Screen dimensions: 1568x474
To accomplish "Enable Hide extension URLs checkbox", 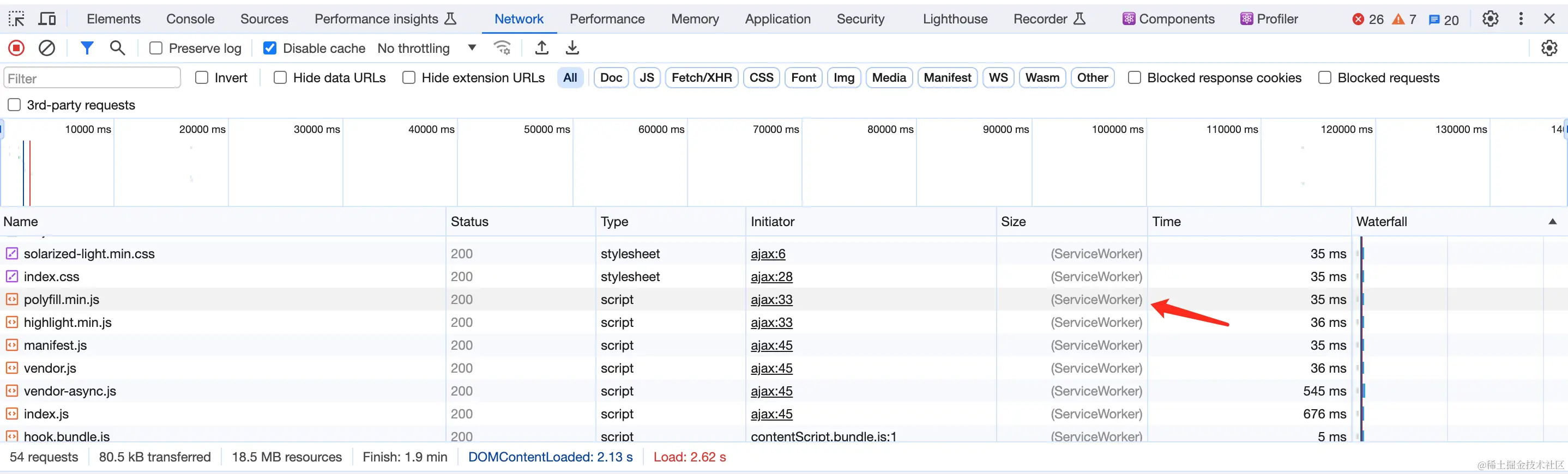I will point(409,78).
